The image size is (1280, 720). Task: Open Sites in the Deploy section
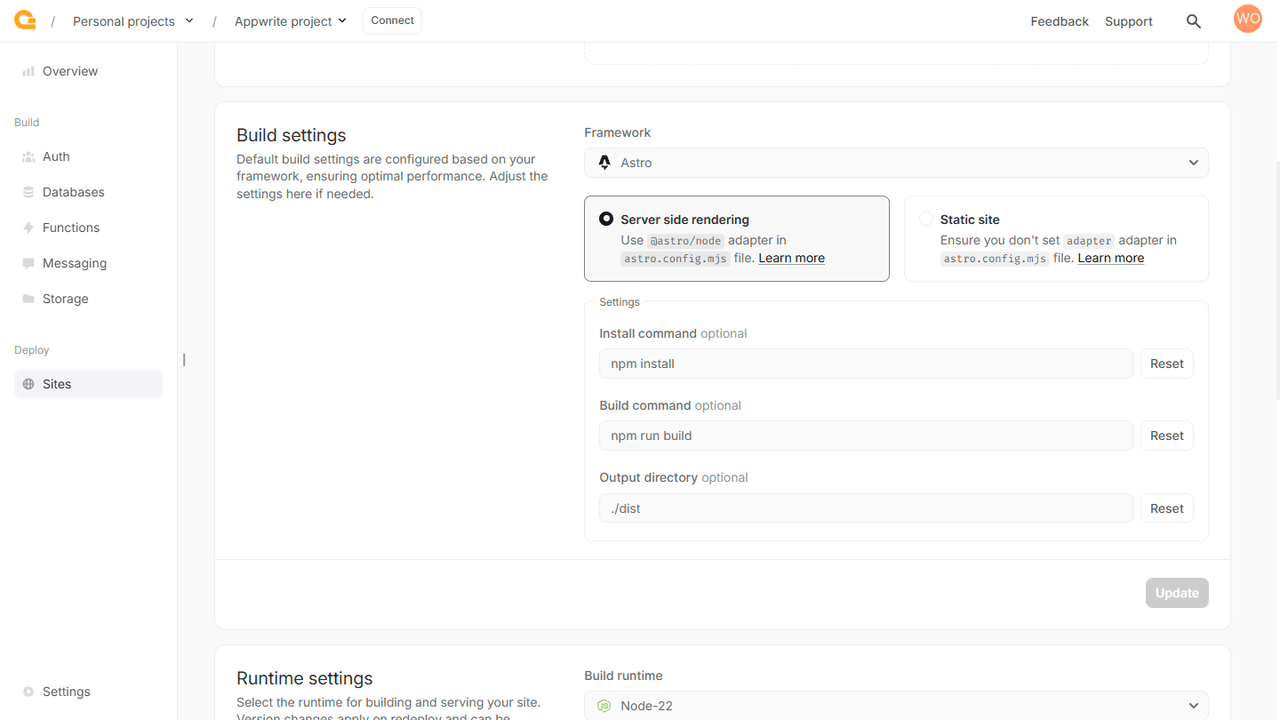(57, 384)
